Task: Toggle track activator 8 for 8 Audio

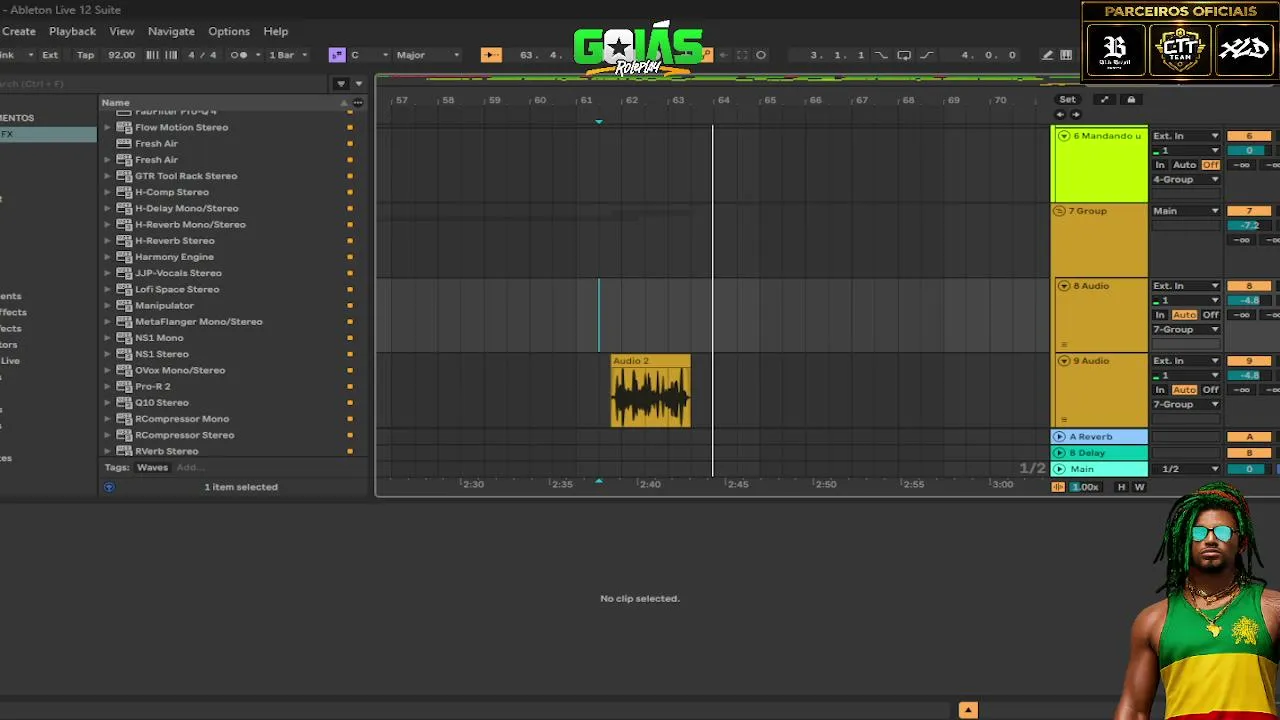Action: (1248, 286)
